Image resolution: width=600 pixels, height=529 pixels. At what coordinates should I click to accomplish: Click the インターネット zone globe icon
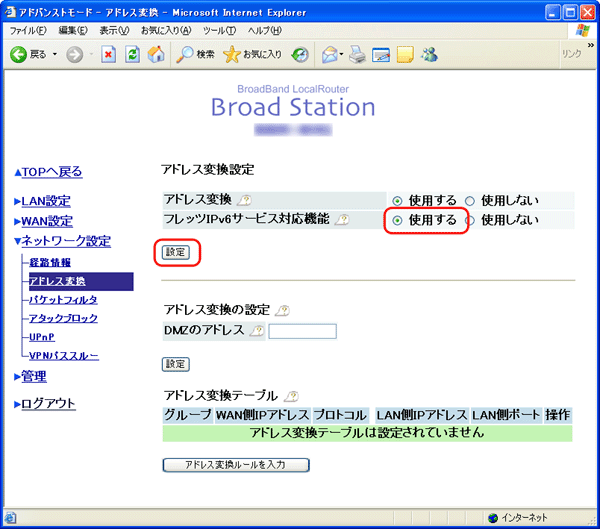[x=493, y=518]
